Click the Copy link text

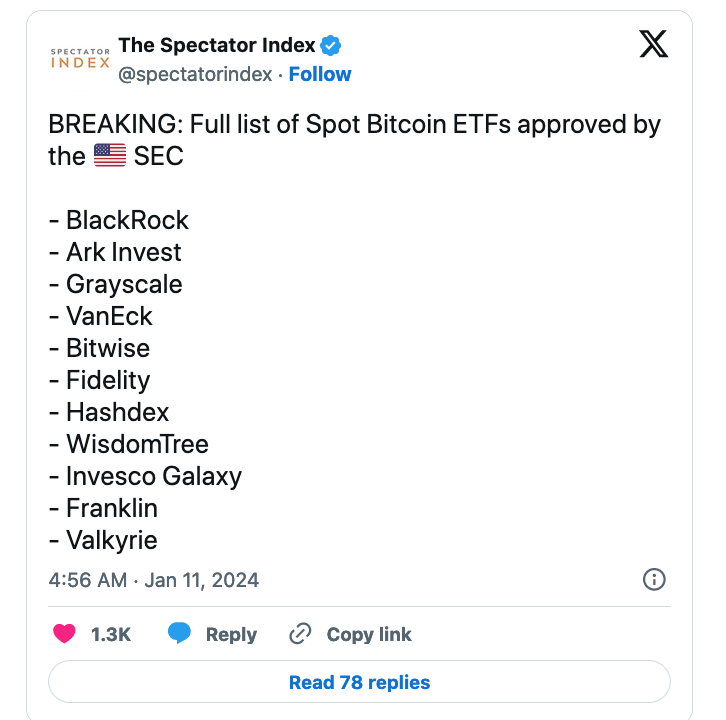[x=369, y=634]
